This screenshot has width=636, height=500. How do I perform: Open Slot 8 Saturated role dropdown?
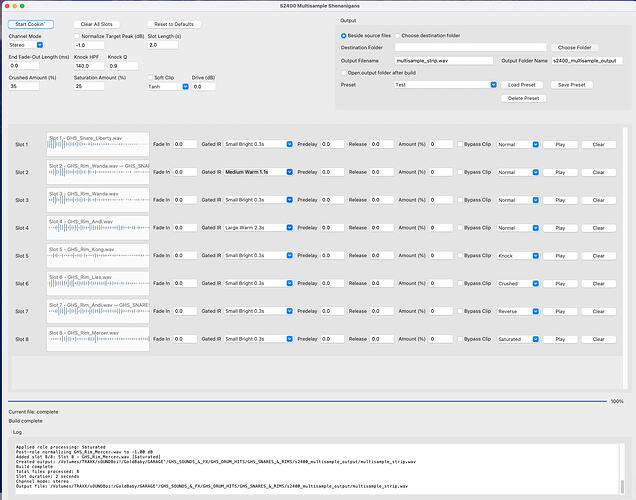518,339
